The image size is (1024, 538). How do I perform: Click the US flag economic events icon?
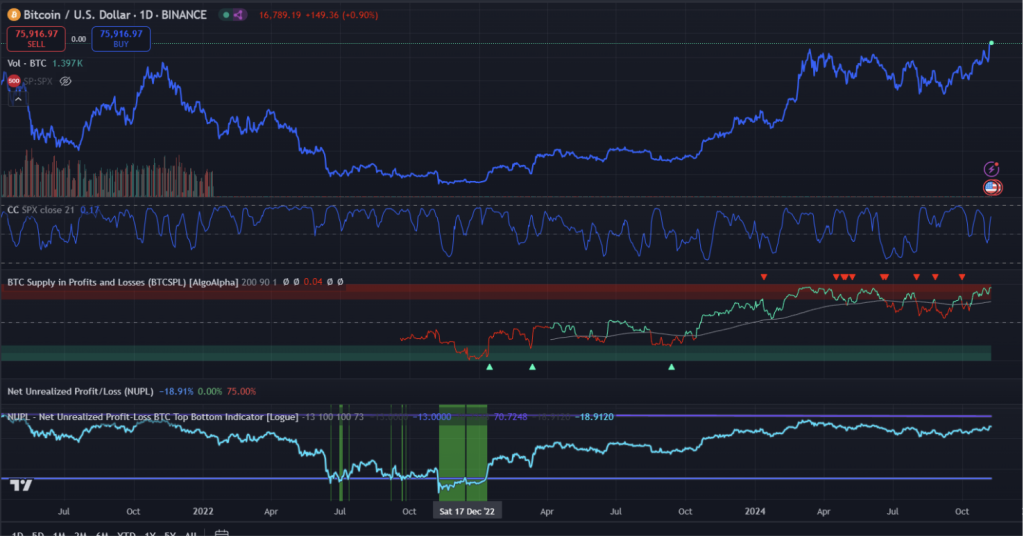[991, 188]
